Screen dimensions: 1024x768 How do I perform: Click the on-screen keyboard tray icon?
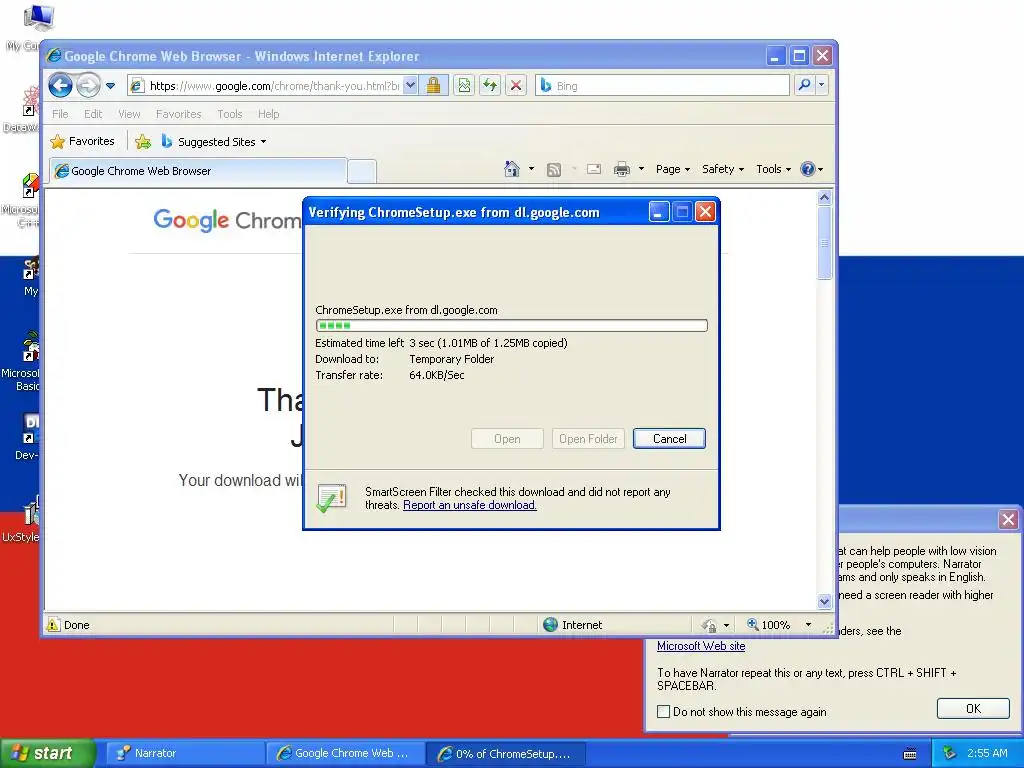tap(910, 754)
